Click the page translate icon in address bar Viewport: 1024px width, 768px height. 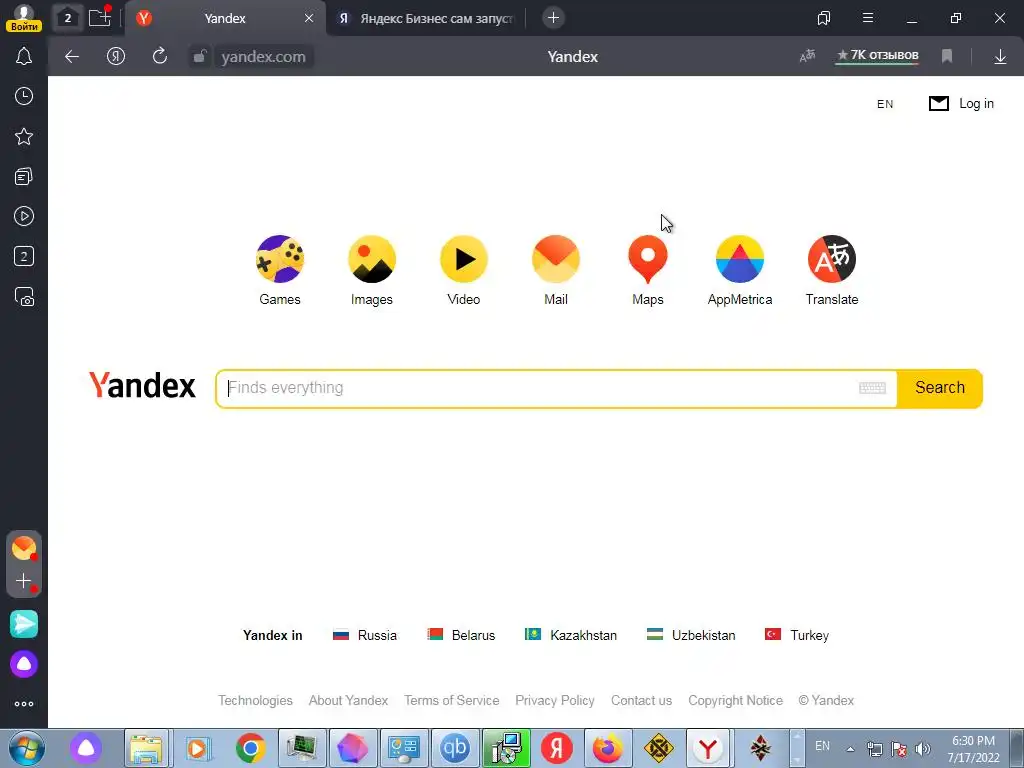coord(807,56)
